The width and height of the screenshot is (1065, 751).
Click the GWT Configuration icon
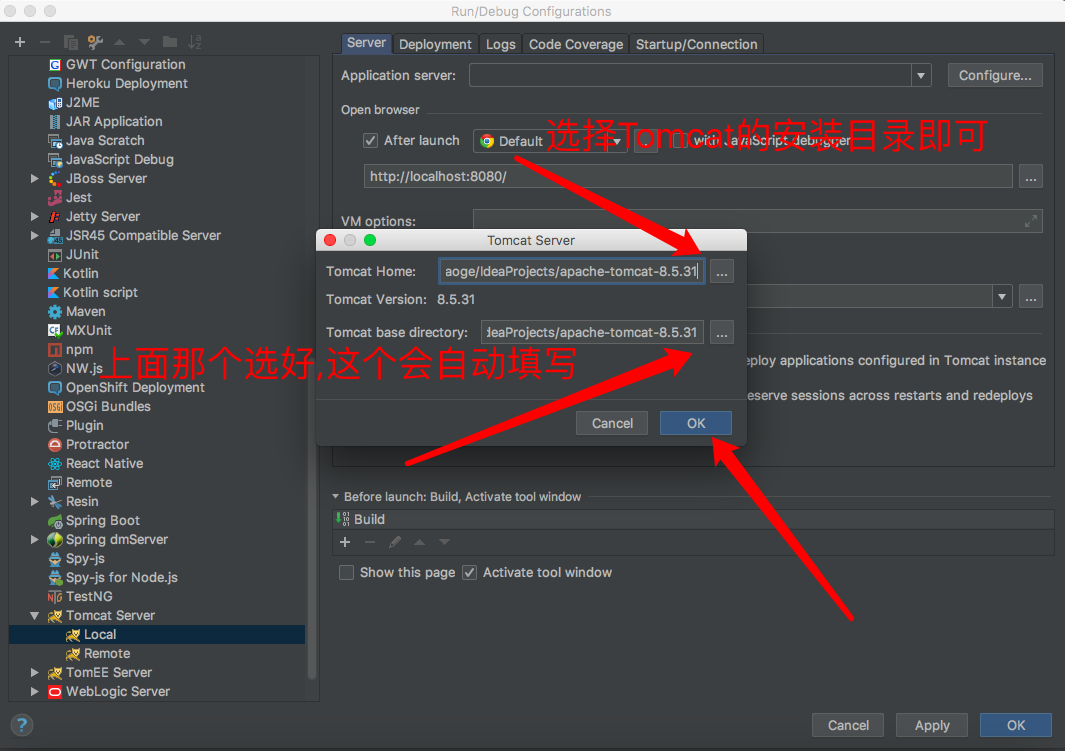55,65
